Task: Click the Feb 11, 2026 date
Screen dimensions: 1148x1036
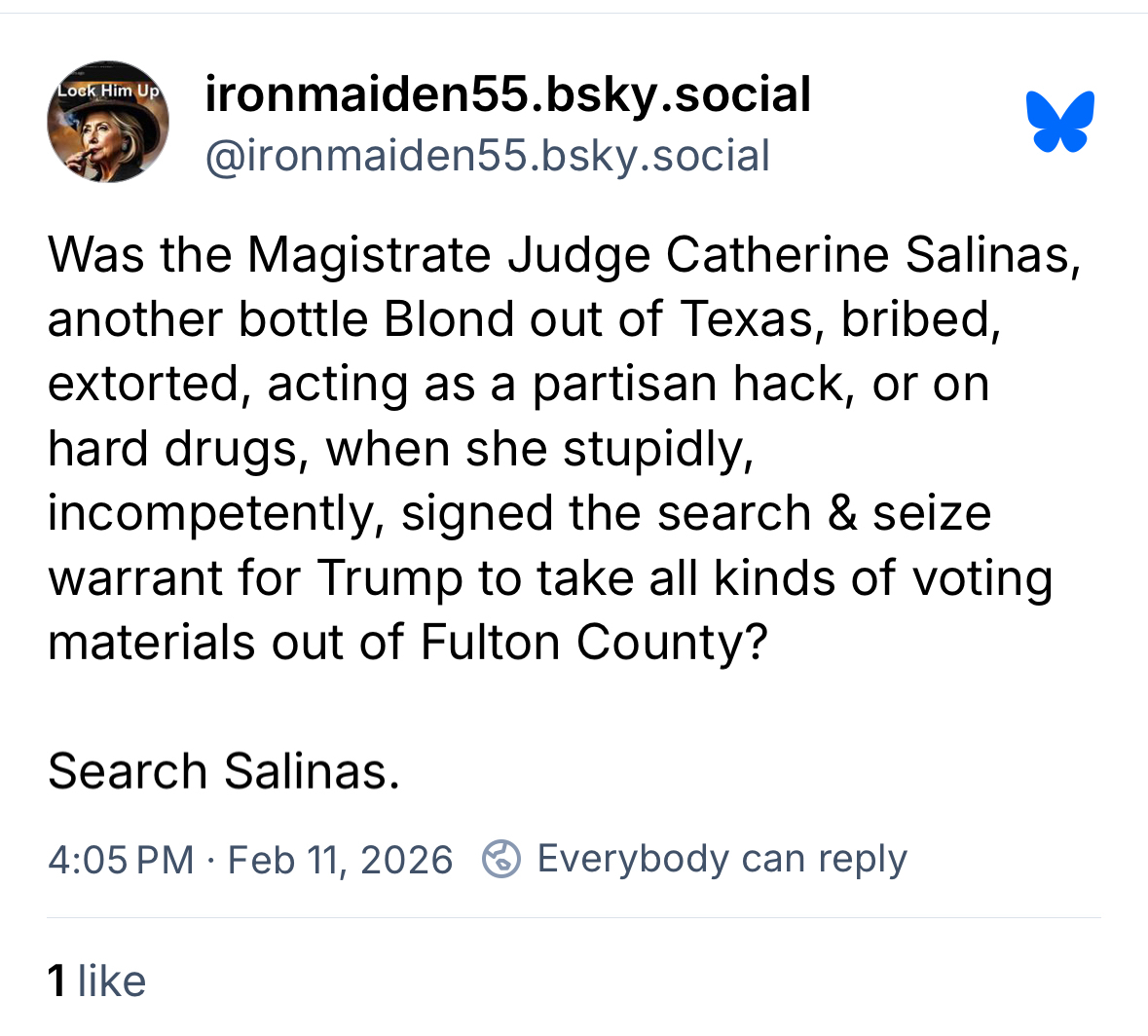Action: pyautogui.click(x=340, y=860)
